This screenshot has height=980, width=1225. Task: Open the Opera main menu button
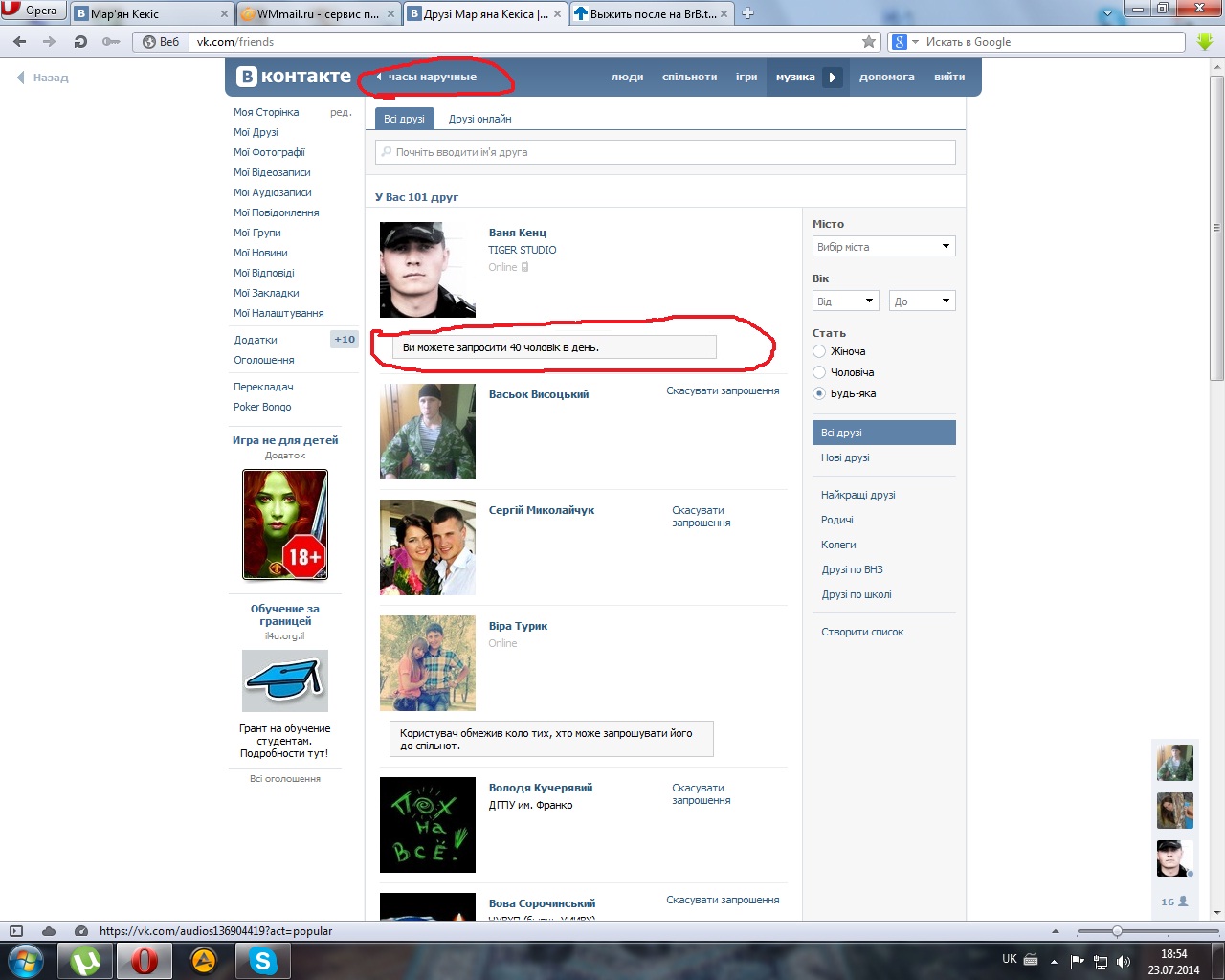(x=33, y=11)
